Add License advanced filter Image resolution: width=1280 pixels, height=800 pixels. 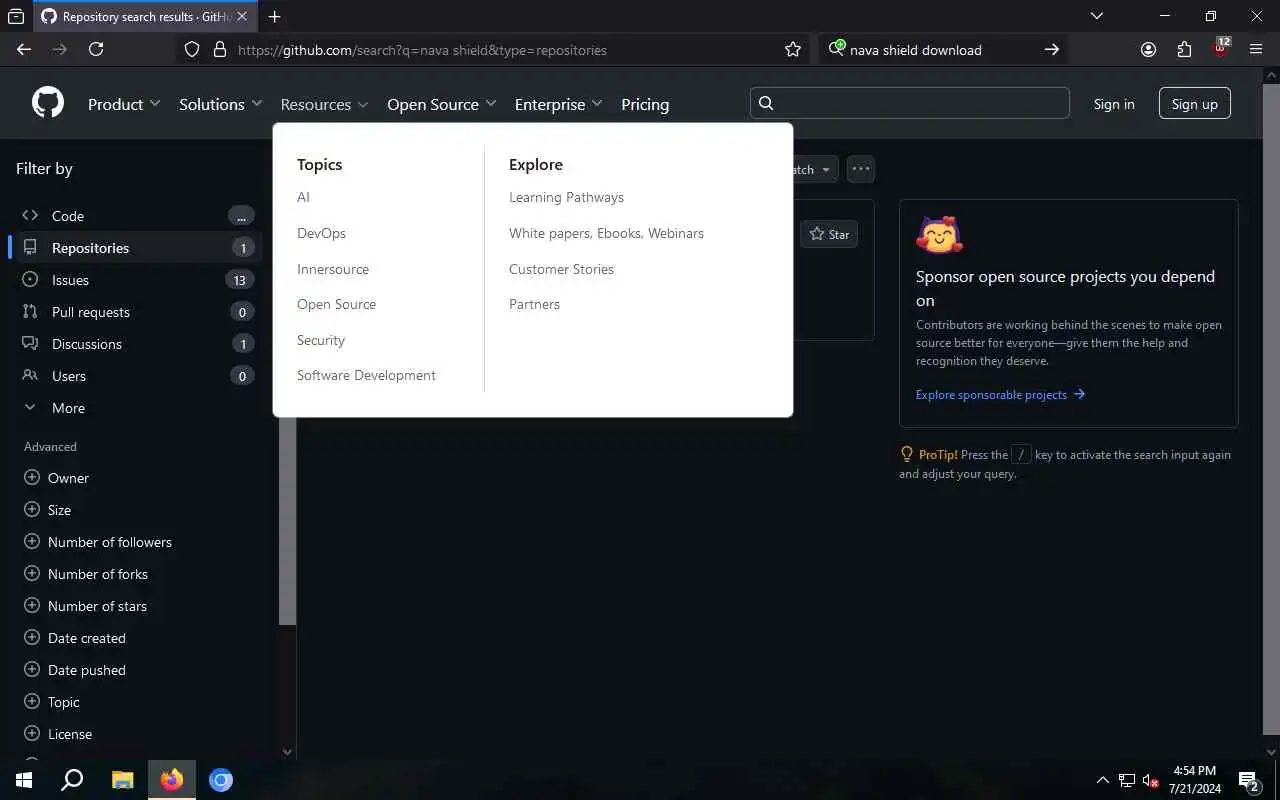[x=58, y=734]
